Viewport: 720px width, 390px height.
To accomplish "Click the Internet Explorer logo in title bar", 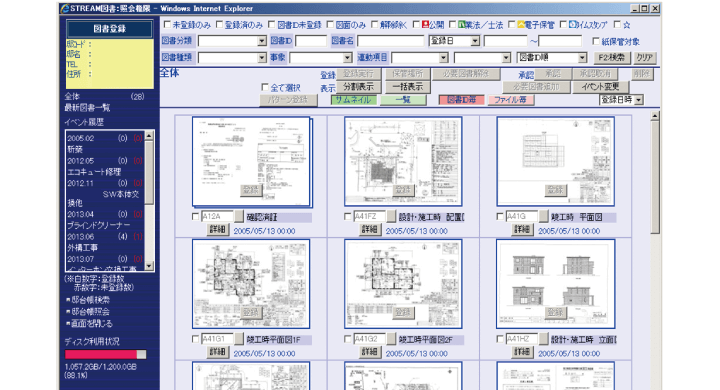I will pyautogui.click(x=65, y=8).
